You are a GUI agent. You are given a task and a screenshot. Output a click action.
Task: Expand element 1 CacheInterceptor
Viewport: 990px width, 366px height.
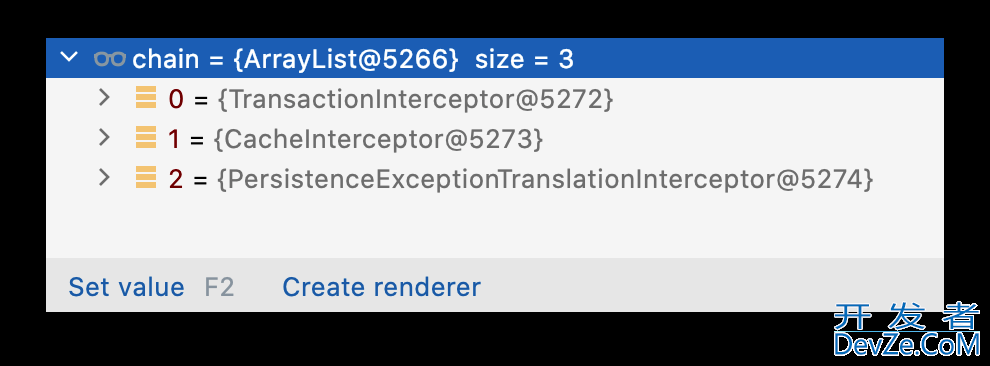(105, 138)
